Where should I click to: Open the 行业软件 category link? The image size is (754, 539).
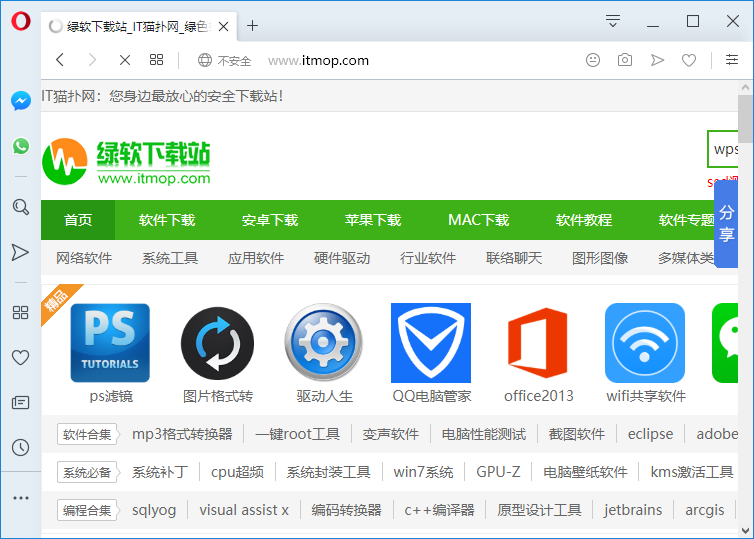428,258
